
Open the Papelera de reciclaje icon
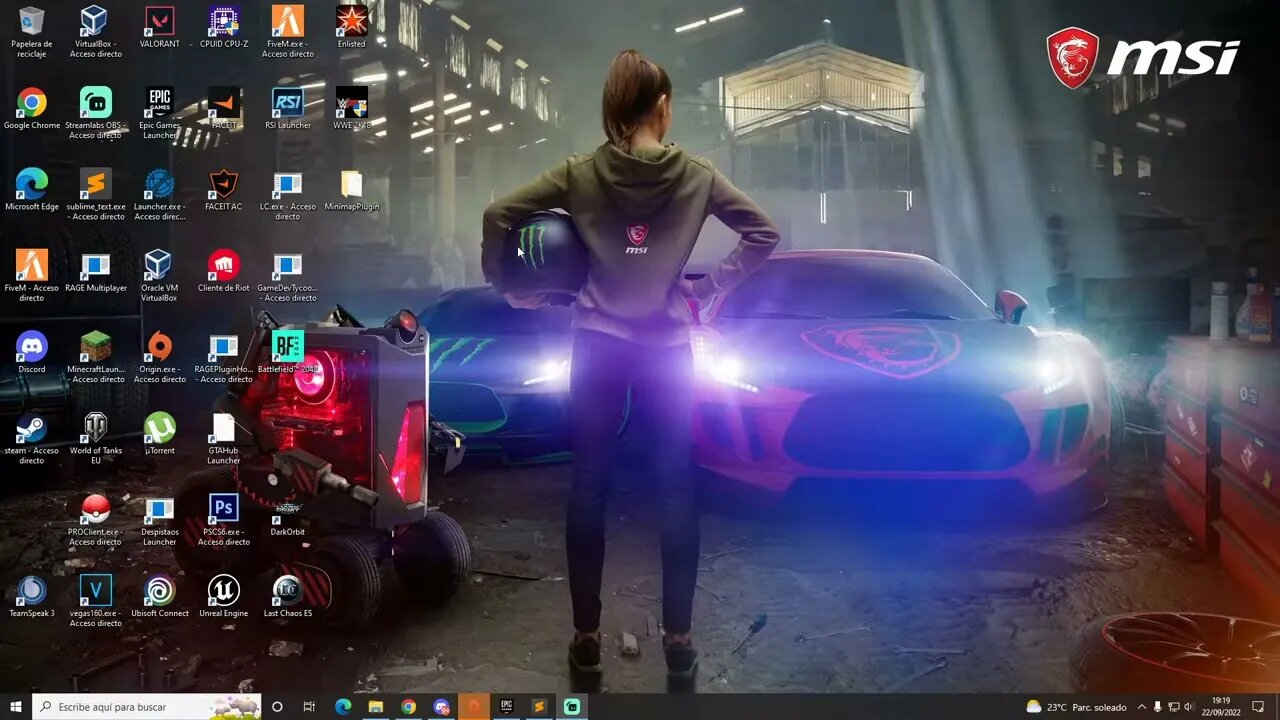pos(32,31)
